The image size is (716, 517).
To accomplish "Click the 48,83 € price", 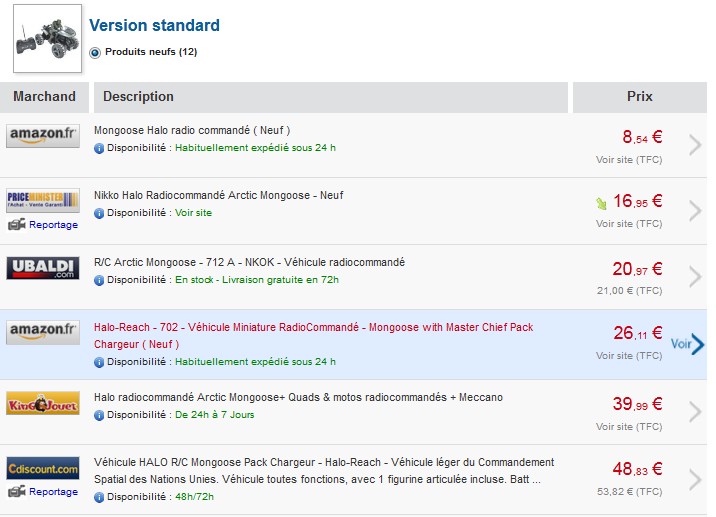I will click(x=637, y=469).
